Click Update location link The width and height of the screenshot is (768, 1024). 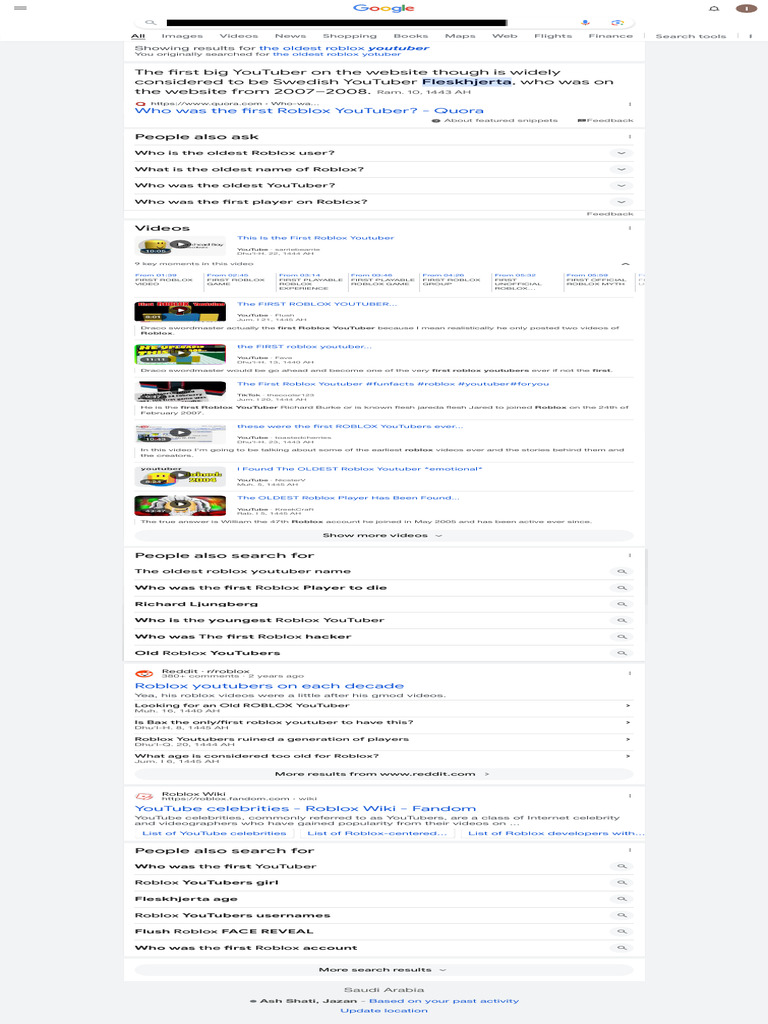384,1011
